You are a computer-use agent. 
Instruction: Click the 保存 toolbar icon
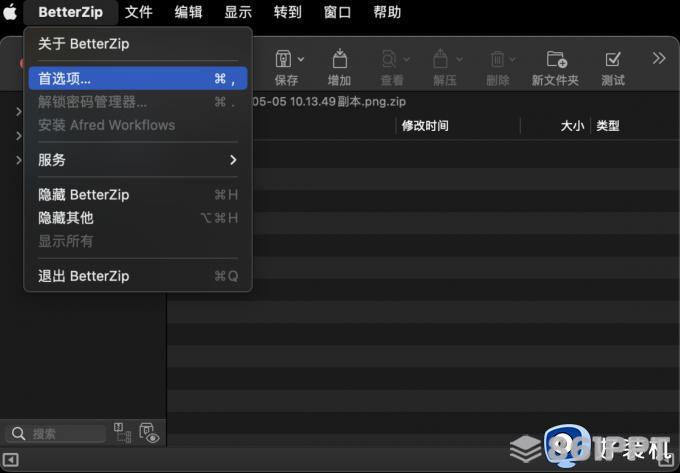pos(284,59)
